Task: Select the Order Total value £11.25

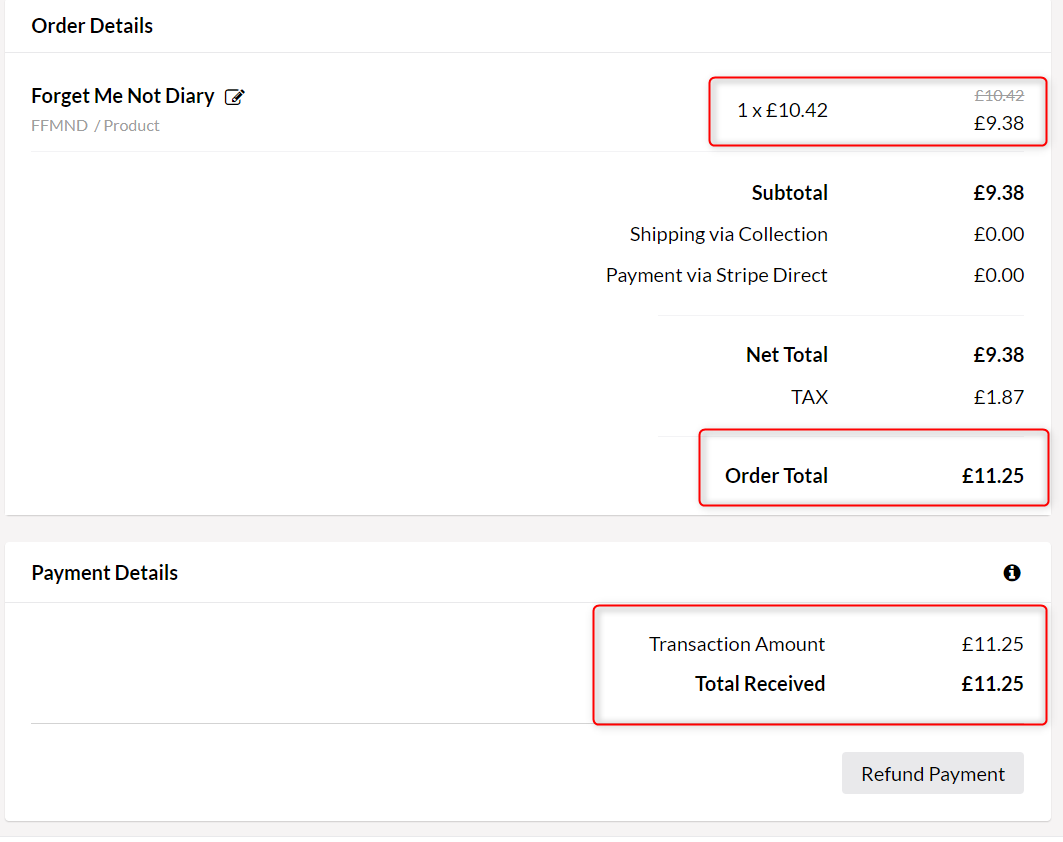Action: (993, 476)
